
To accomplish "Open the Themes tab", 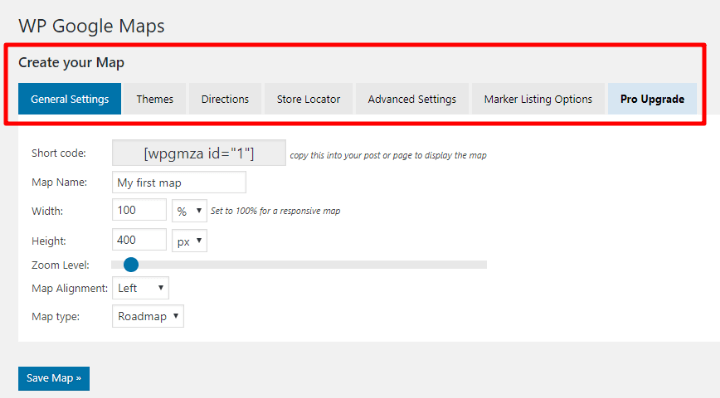I will [x=155, y=99].
